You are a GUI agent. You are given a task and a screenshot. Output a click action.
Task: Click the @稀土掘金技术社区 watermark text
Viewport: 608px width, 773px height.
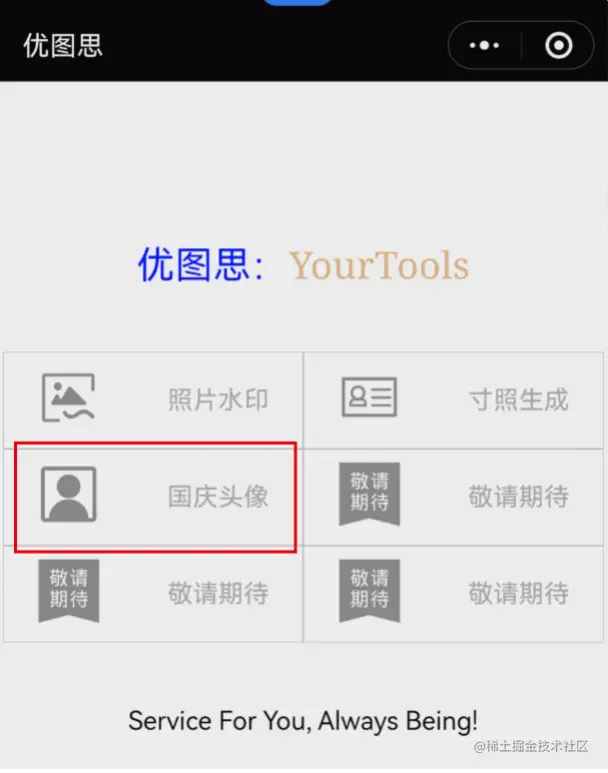531,746
